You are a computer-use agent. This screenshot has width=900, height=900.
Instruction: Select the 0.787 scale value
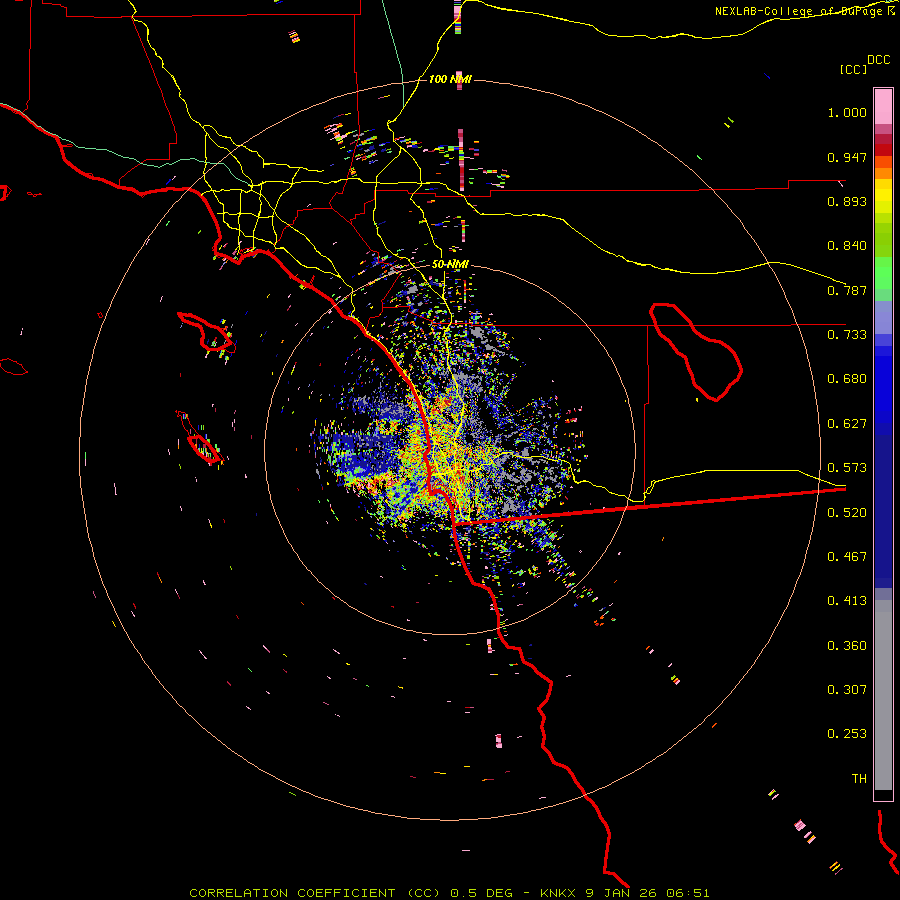pyautogui.click(x=847, y=290)
